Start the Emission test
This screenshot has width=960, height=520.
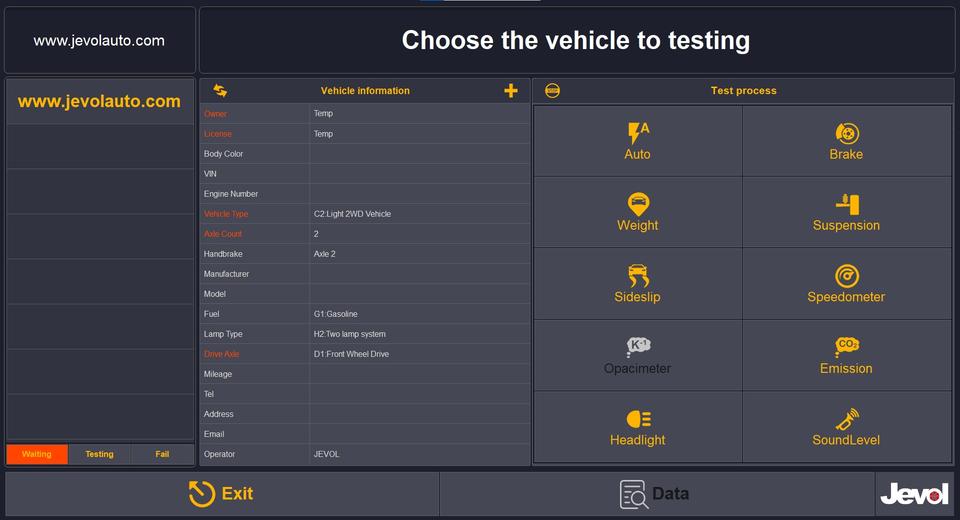point(846,356)
